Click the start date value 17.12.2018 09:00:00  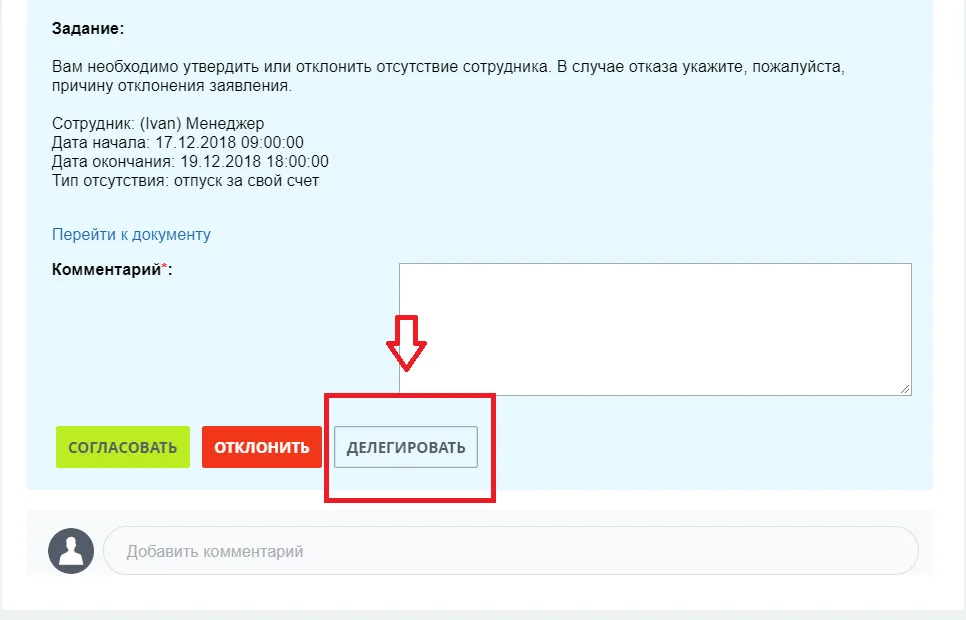229,142
